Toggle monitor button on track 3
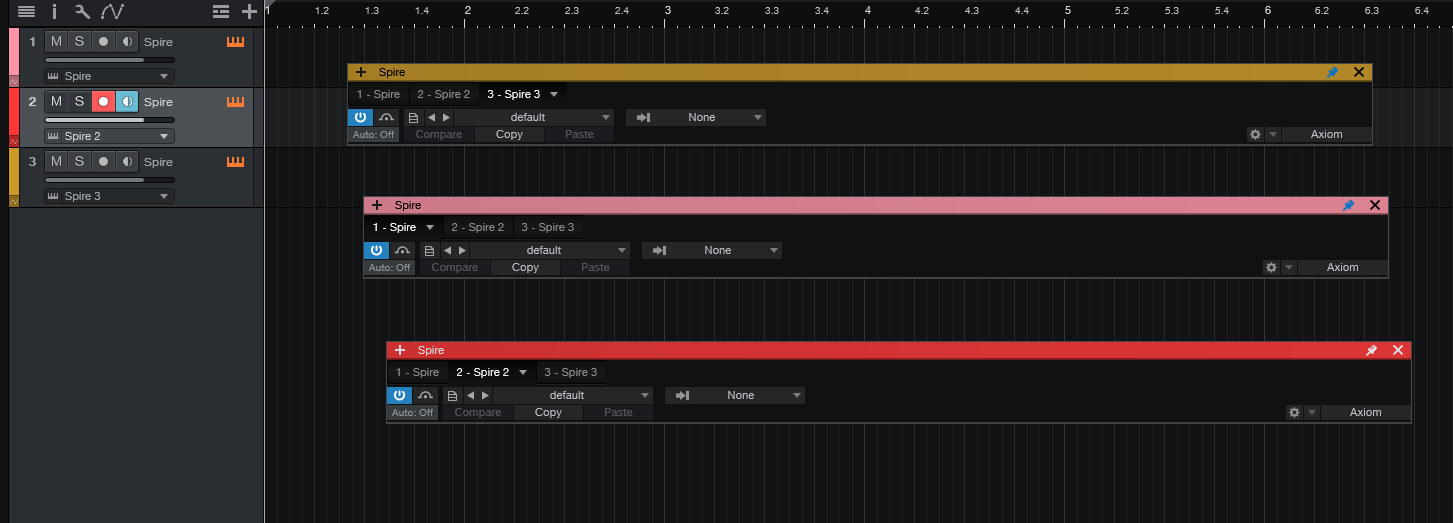Image resolution: width=1453 pixels, height=523 pixels. (126, 162)
